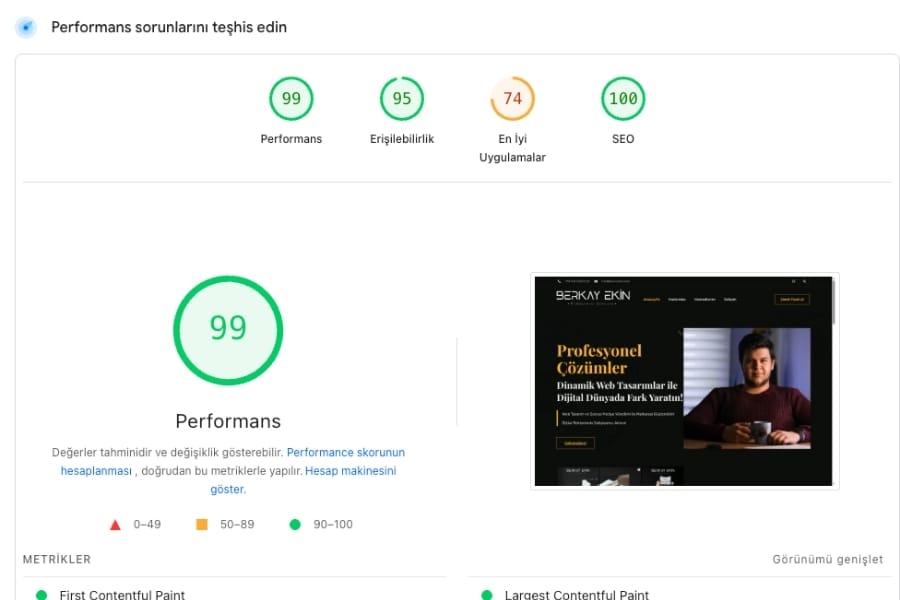Open the Performance skorunun hesaplanması link
The image size is (900, 600).
pos(345,452)
